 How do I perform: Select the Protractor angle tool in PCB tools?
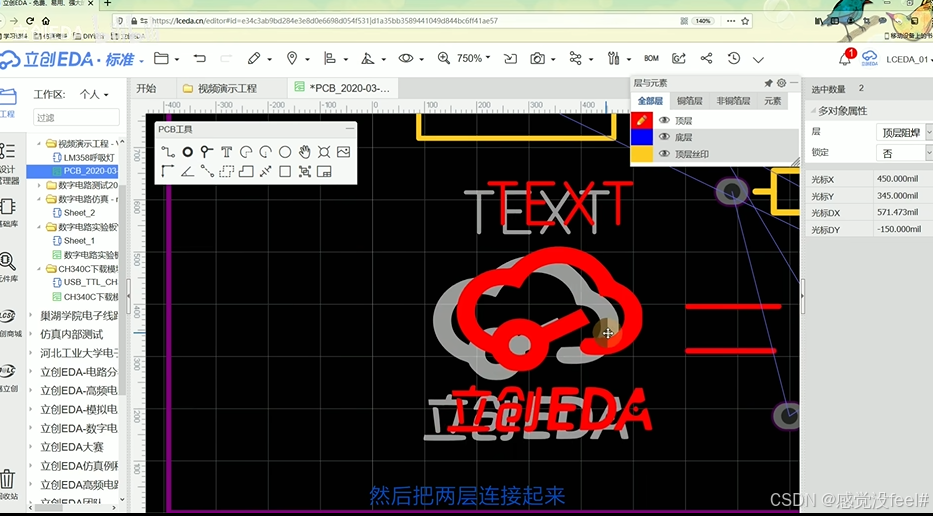(187, 172)
